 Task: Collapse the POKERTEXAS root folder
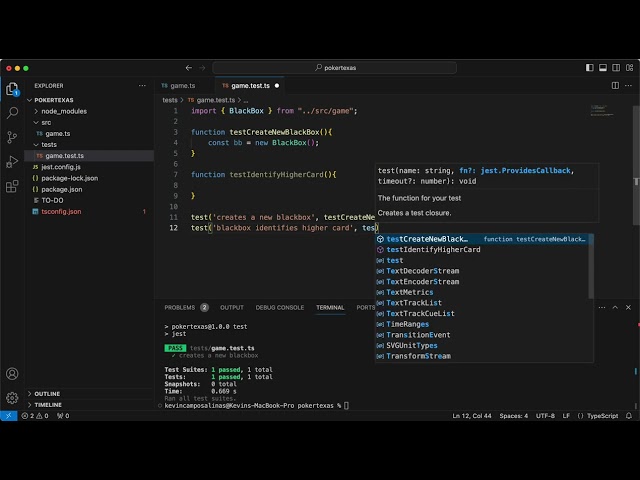(x=53, y=100)
